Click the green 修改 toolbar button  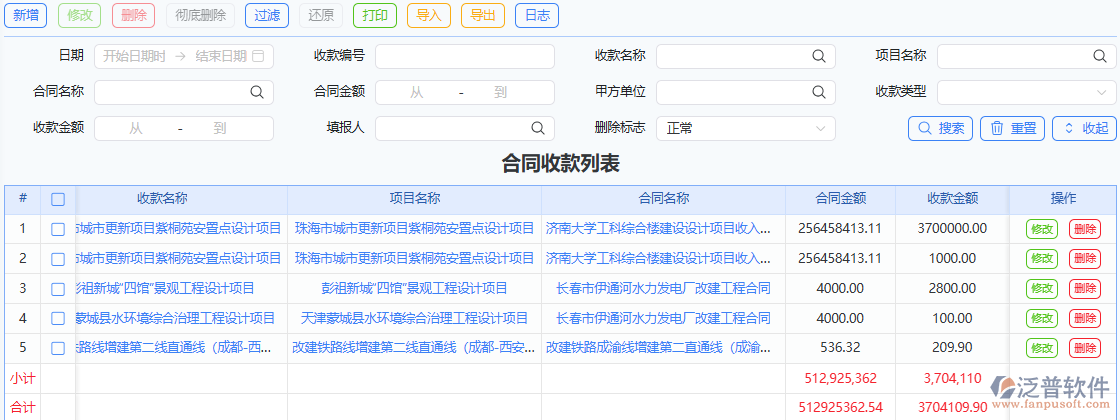pyautogui.click(x=80, y=16)
